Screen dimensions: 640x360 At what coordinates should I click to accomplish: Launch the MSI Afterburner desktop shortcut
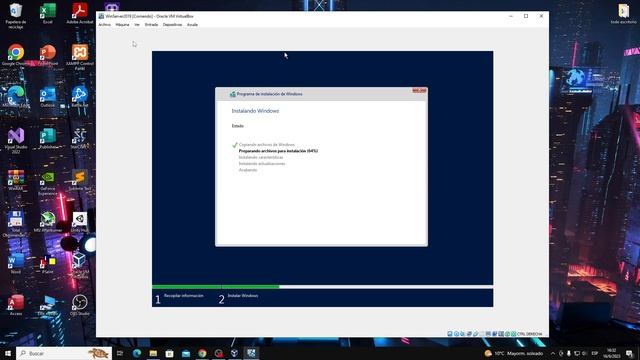[x=48, y=222]
